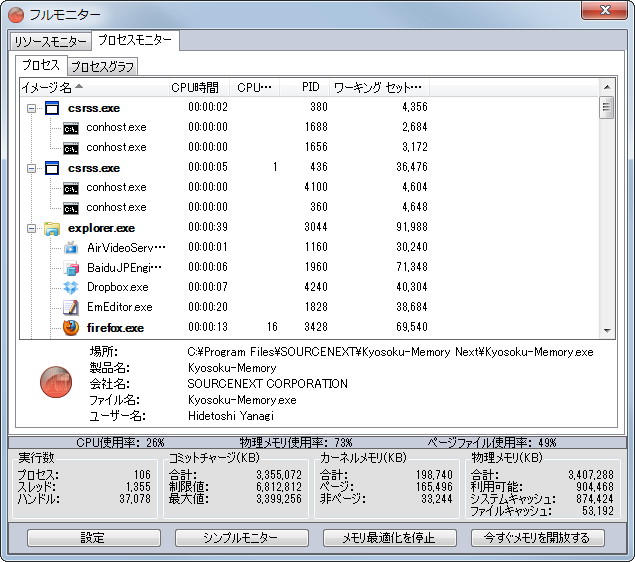Click the working set value 91,988
This screenshot has height=562, width=635.
point(411,227)
